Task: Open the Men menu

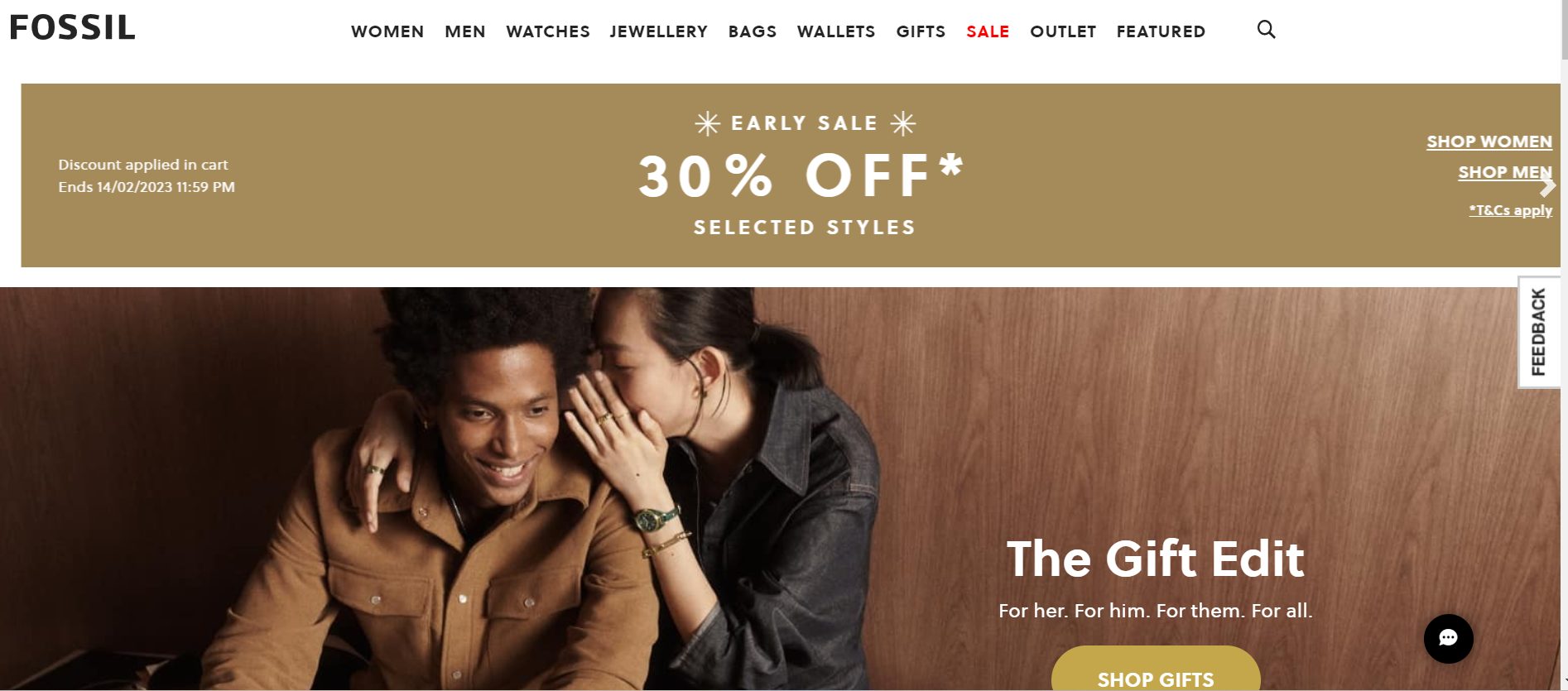Action: 465,31
